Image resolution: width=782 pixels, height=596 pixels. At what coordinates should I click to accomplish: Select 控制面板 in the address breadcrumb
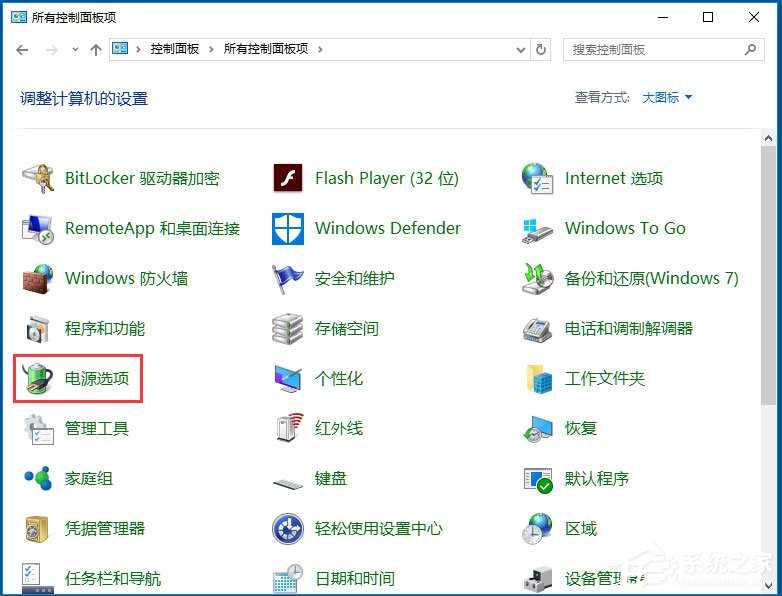tap(173, 49)
